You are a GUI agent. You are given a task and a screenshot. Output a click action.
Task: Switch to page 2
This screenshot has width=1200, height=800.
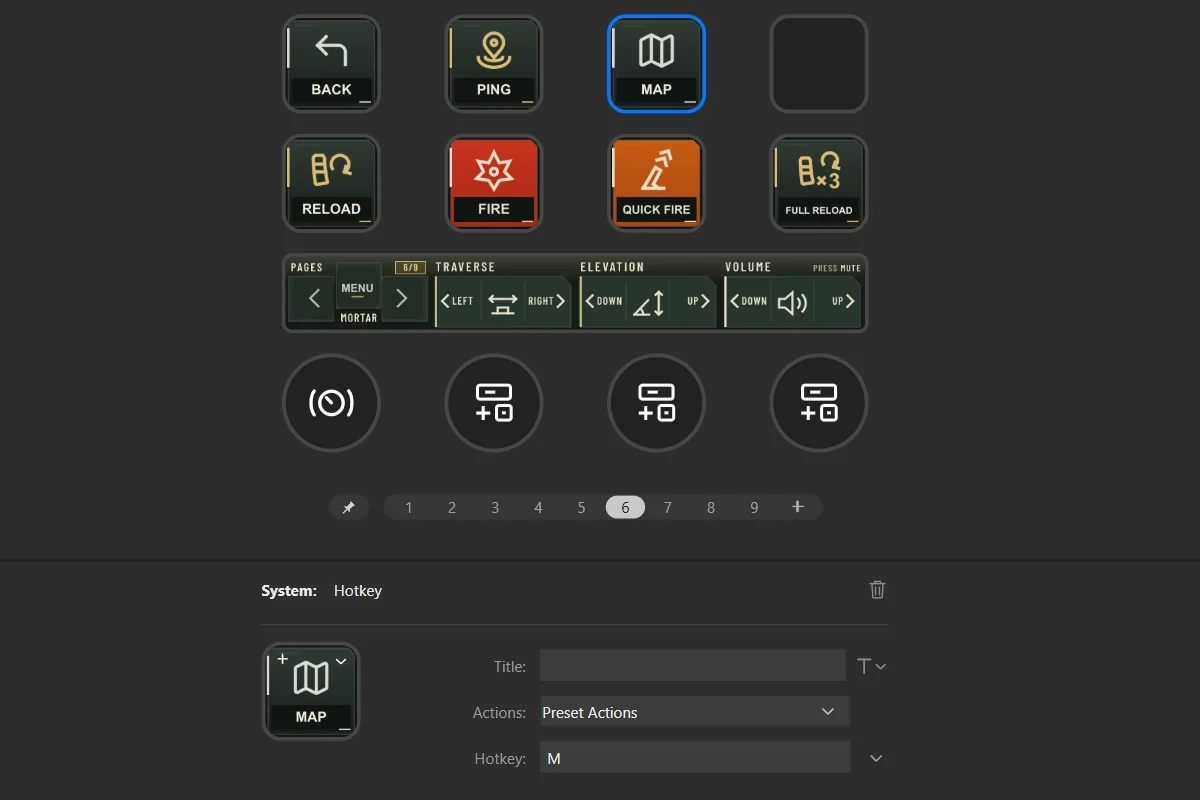pos(452,508)
